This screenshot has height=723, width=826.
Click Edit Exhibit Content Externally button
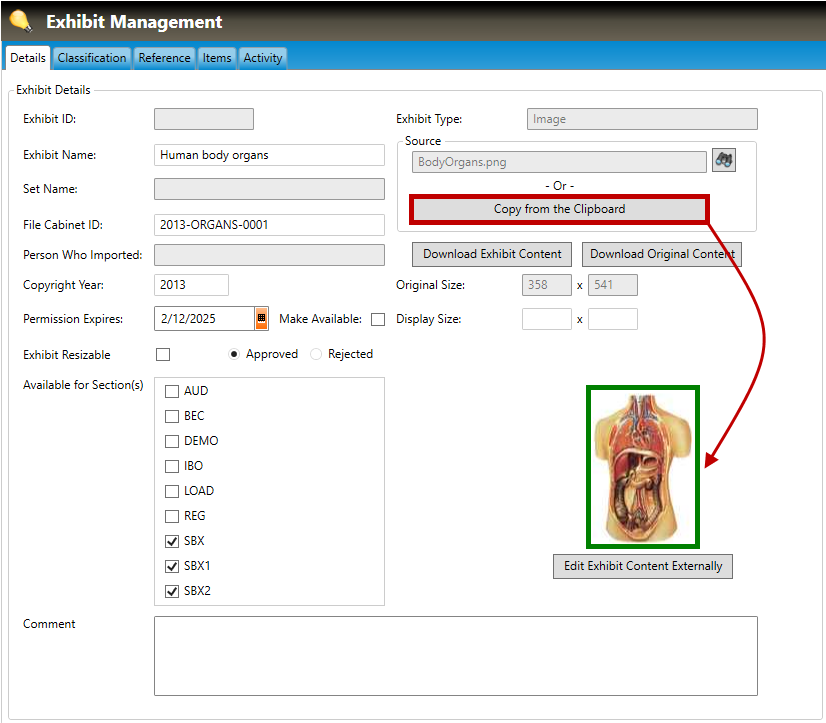click(643, 566)
